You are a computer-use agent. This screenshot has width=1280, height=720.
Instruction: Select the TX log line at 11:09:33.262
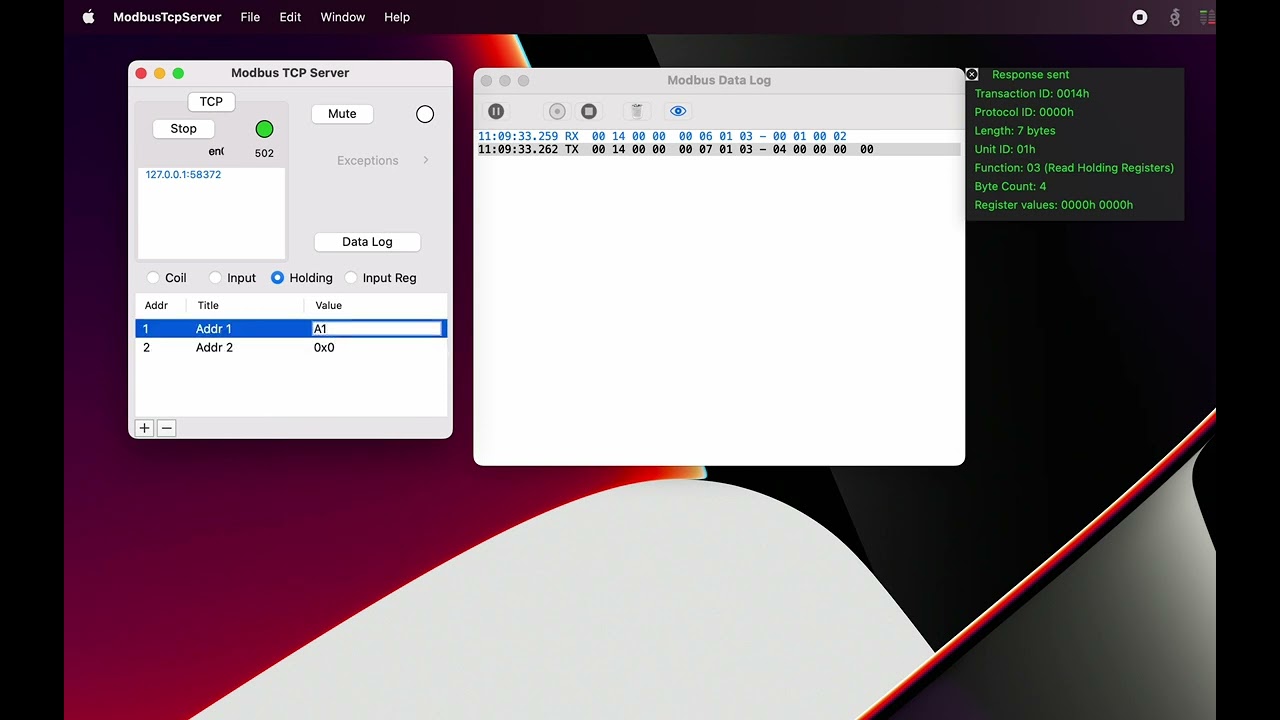[718, 149]
